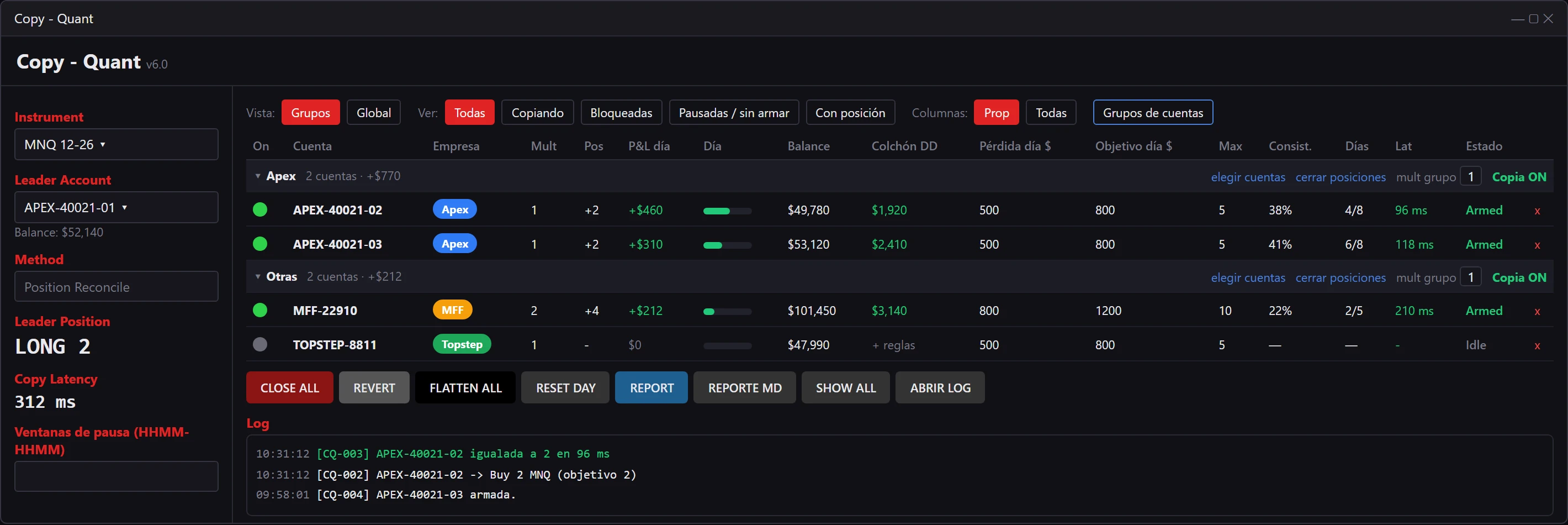Image resolution: width=1568 pixels, height=525 pixels.
Task: Toggle the on indicator for APEX-40021-02
Action: click(260, 209)
